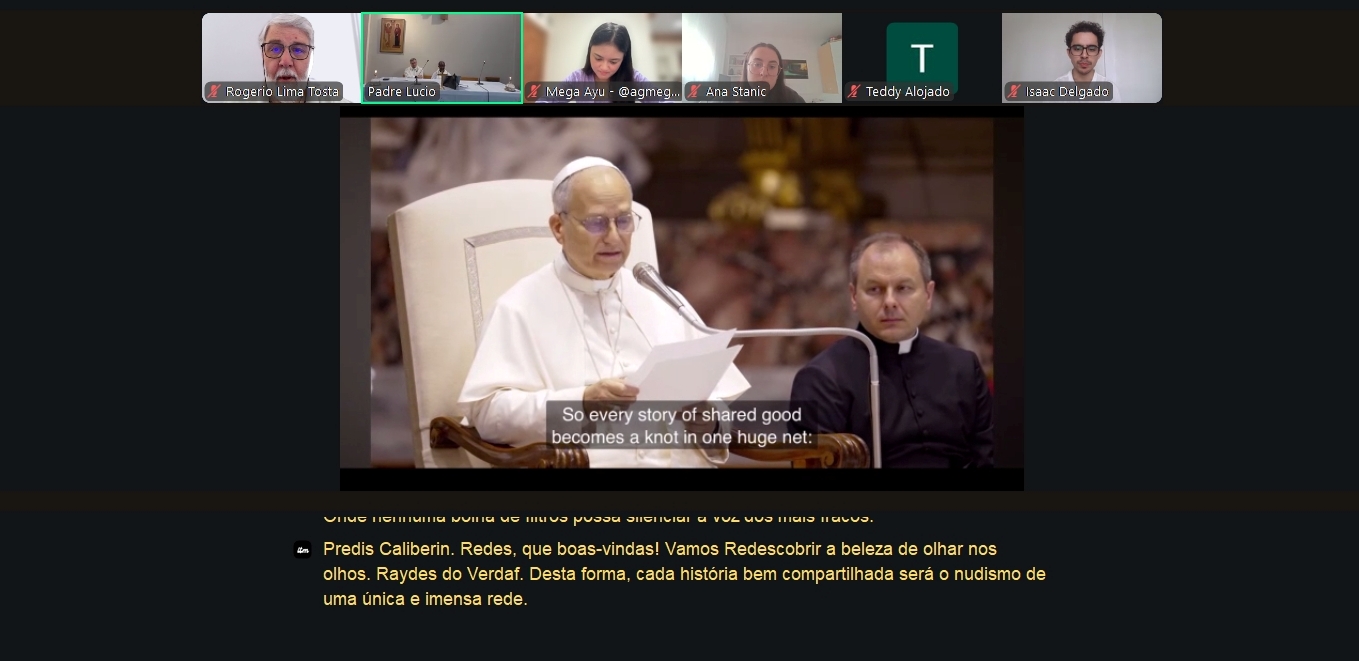
Task: Click the Rogerio Lima Tosta name label
Action: (282, 92)
